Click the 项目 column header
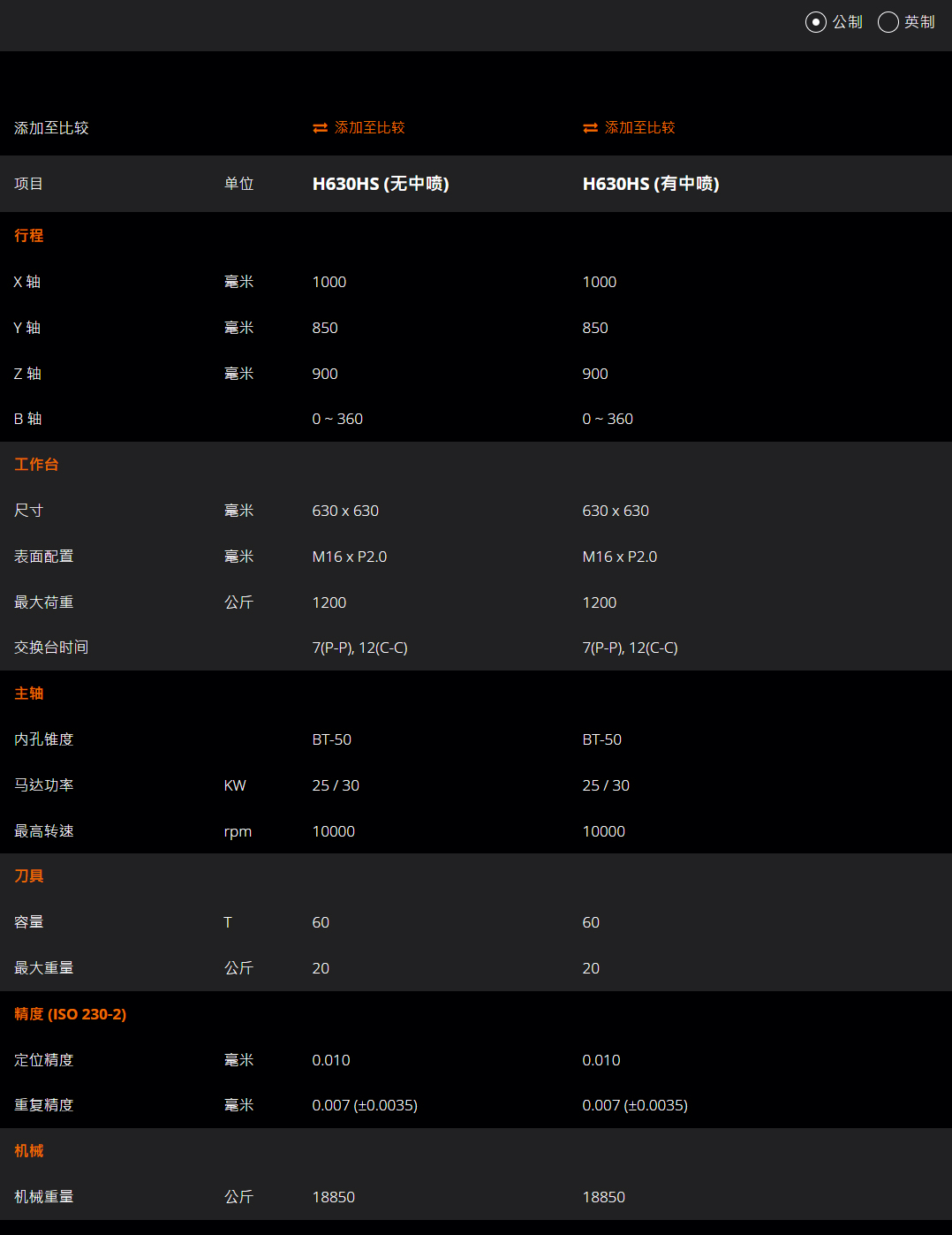This screenshot has width=952, height=1235. [x=29, y=184]
